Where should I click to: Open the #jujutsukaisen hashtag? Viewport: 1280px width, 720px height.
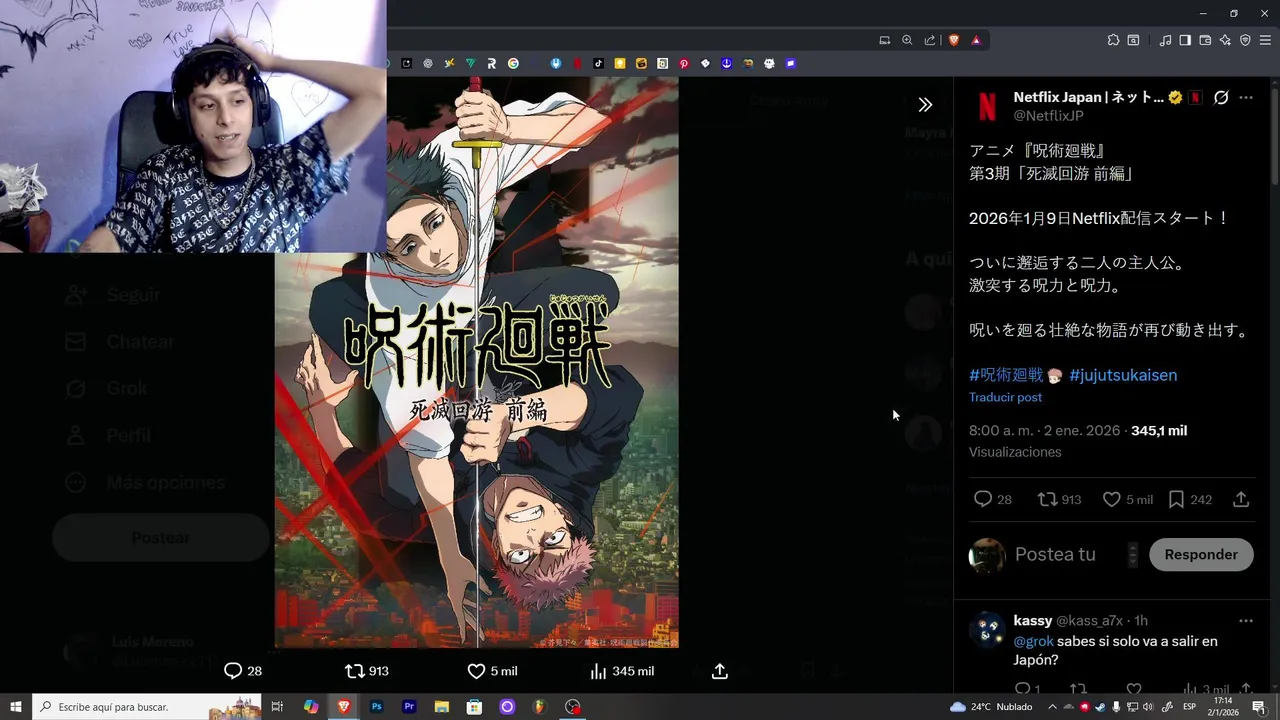coord(1123,375)
